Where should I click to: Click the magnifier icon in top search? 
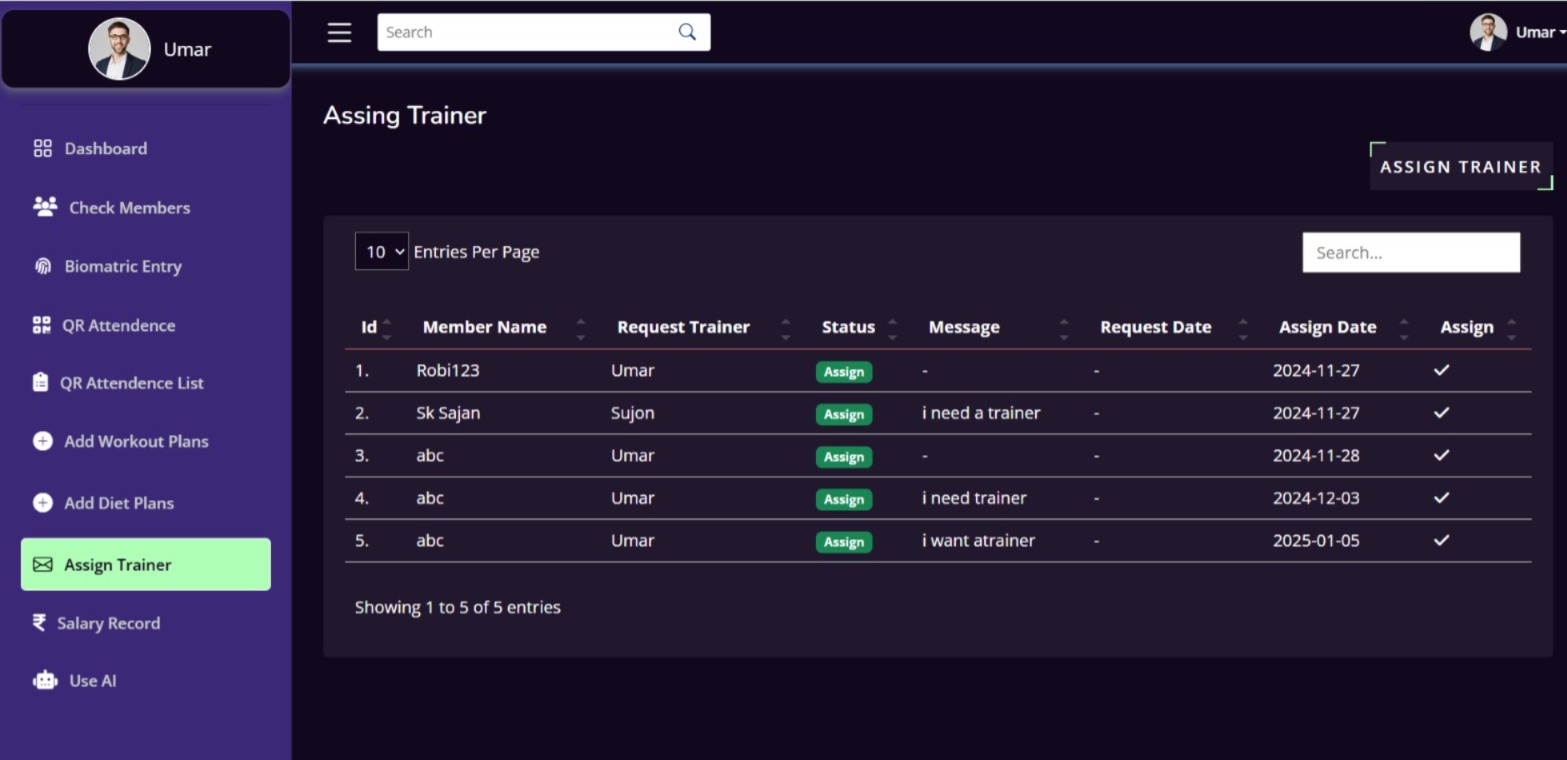click(x=687, y=32)
